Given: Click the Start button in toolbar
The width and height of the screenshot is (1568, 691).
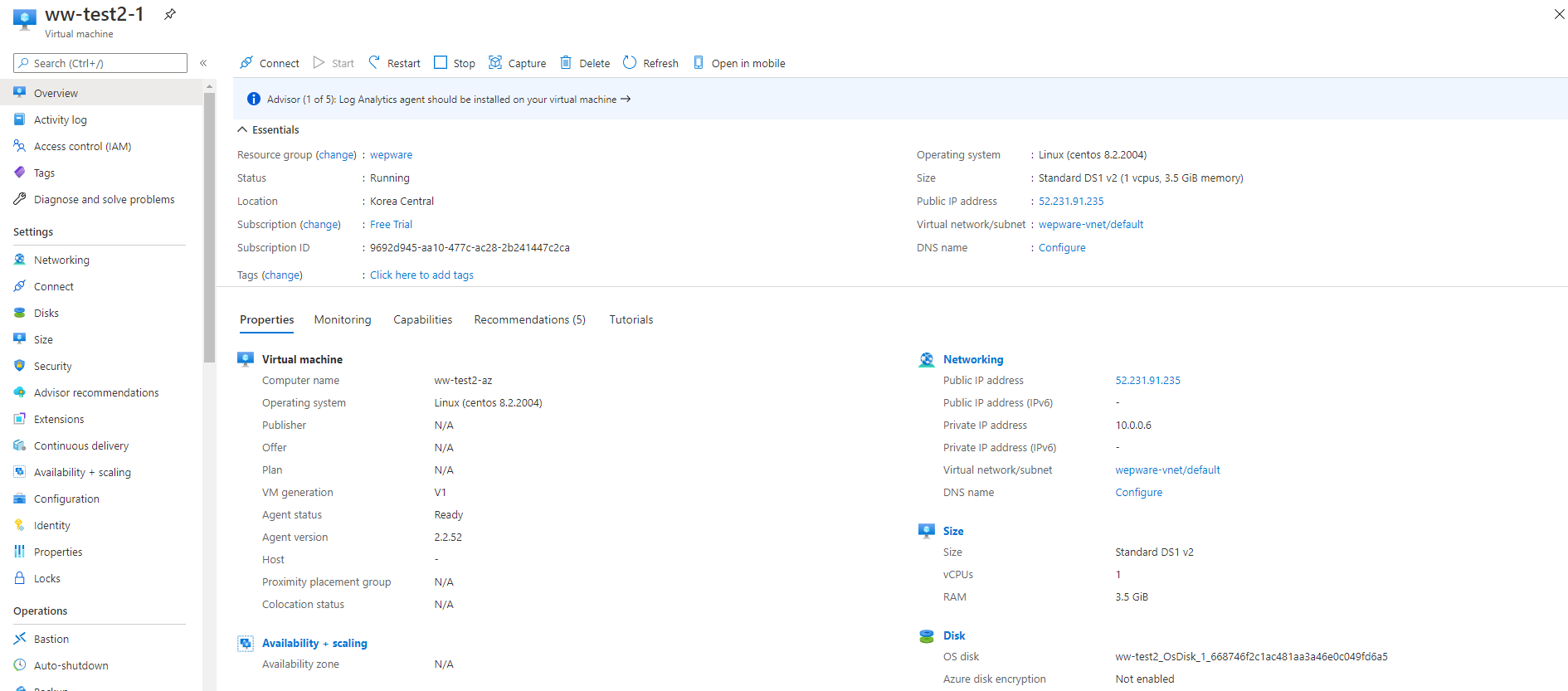Looking at the screenshot, I should 334,63.
